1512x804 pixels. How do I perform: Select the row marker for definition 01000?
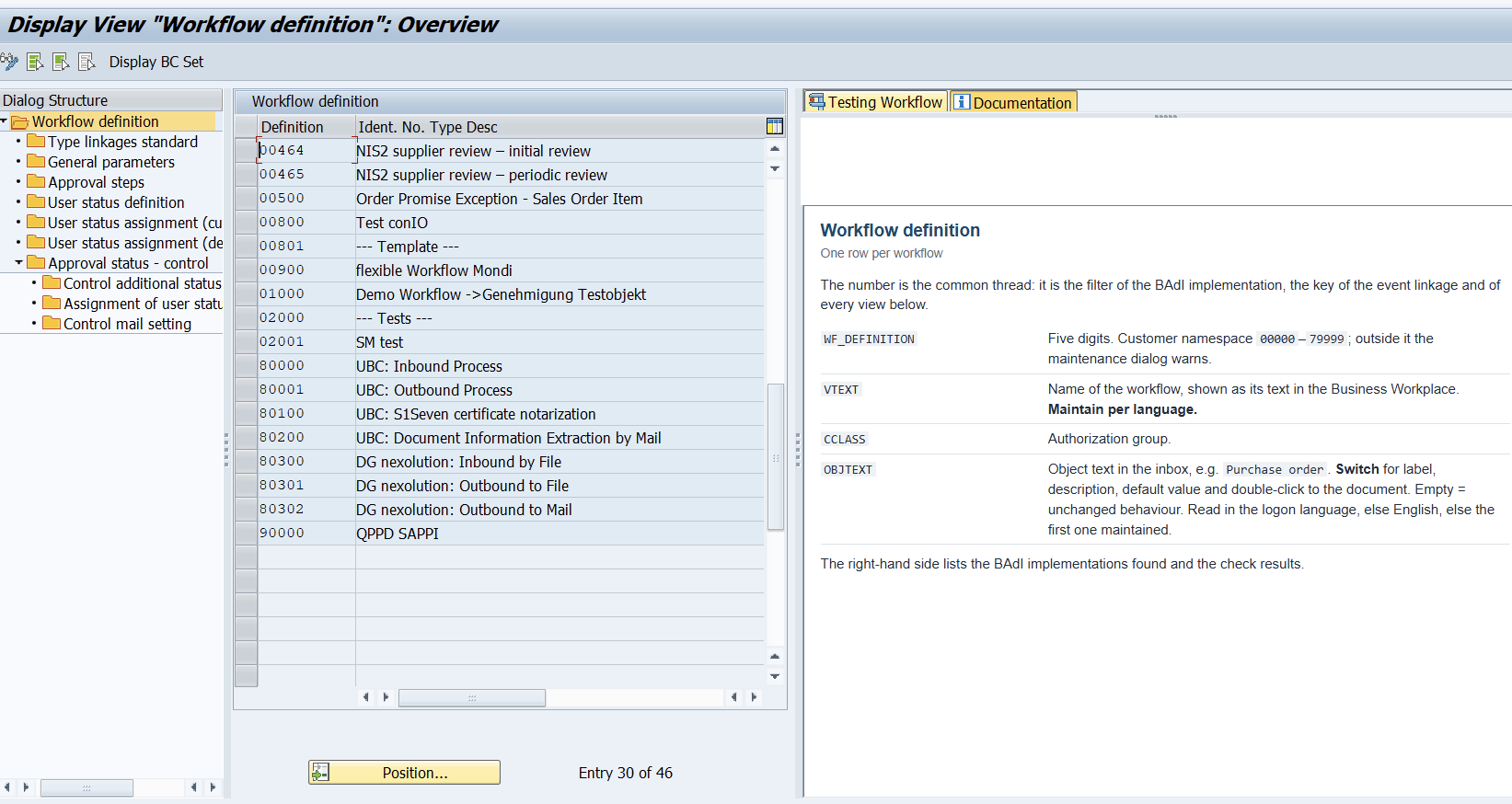click(x=246, y=293)
